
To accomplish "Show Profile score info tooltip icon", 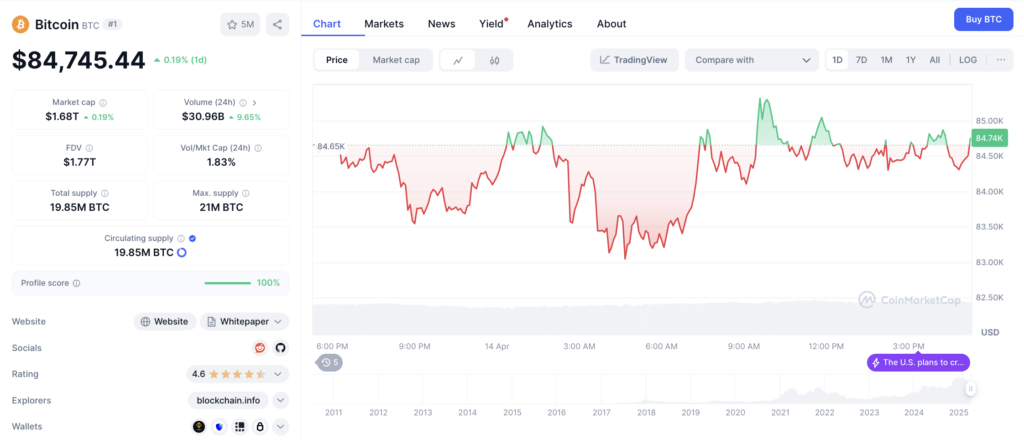I will [76, 283].
